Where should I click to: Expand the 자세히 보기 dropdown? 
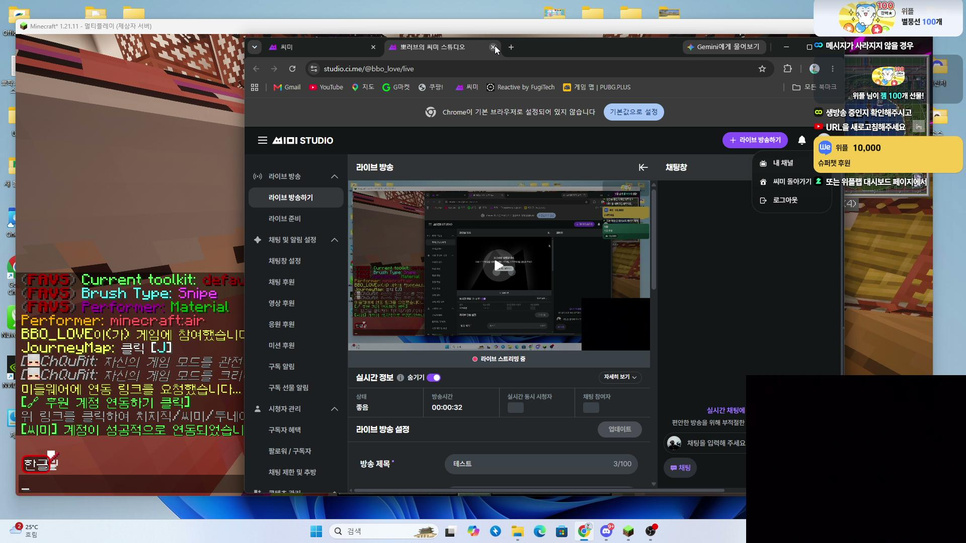[620, 377]
